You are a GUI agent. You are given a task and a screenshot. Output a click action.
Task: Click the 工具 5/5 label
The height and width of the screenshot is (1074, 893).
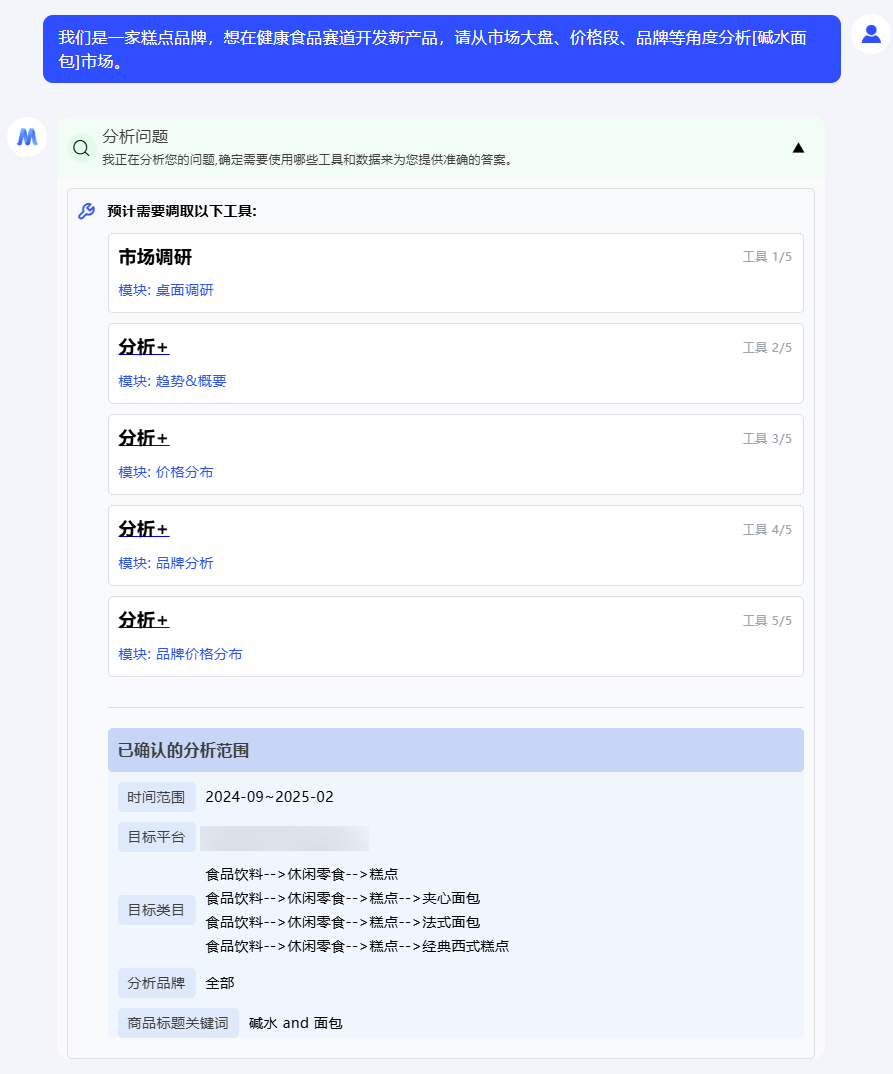coord(767,621)
